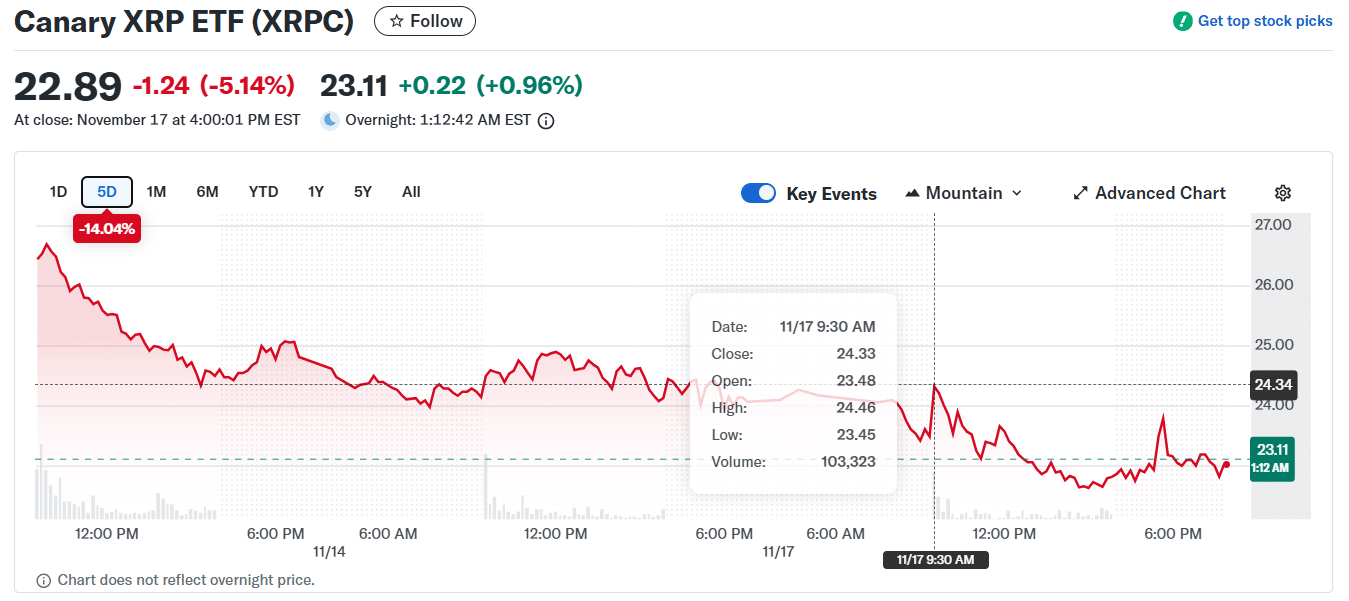The image size is (1349, 601).
Task: Click the overnight moon icon
Action: 330,121
